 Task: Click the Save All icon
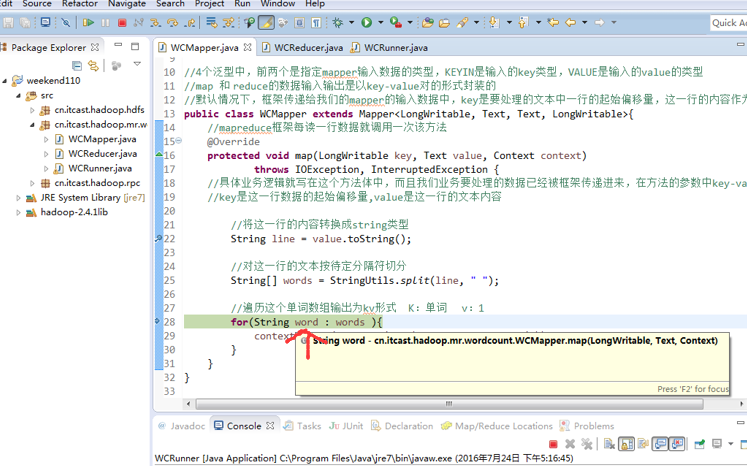pos(25,22)
